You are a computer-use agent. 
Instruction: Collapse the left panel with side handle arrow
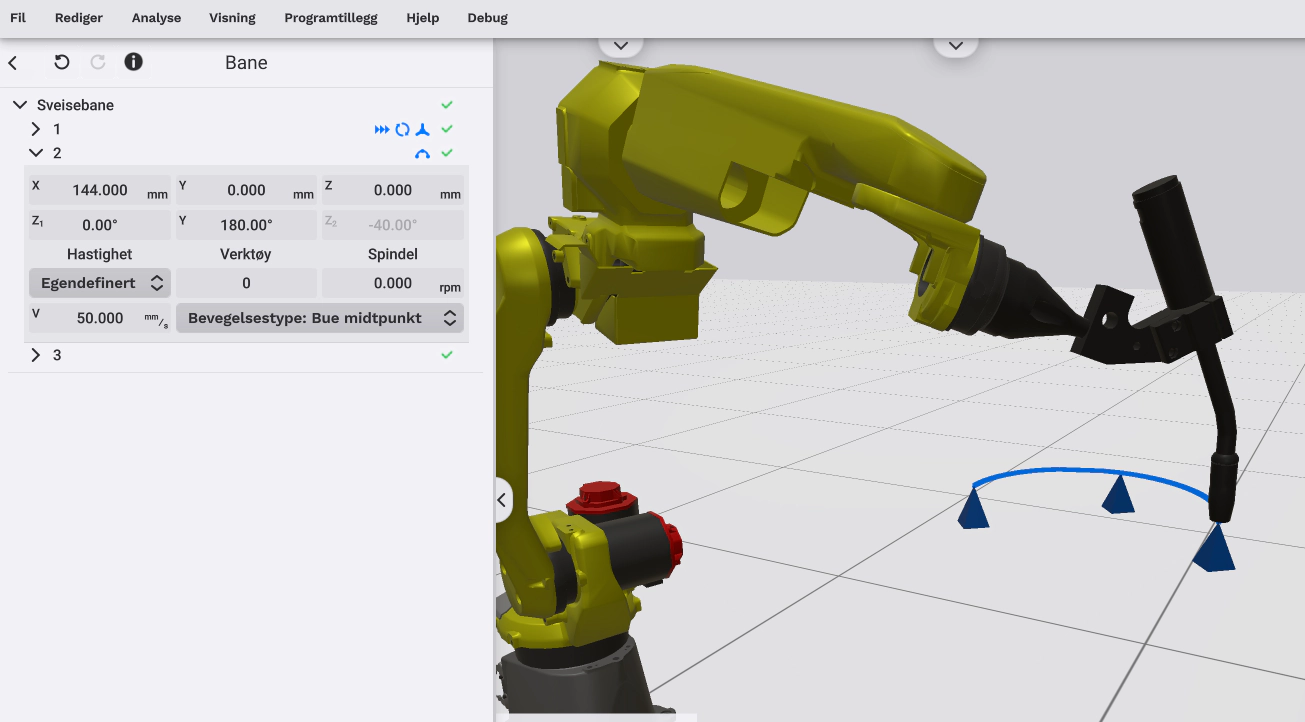click(503, 500)
